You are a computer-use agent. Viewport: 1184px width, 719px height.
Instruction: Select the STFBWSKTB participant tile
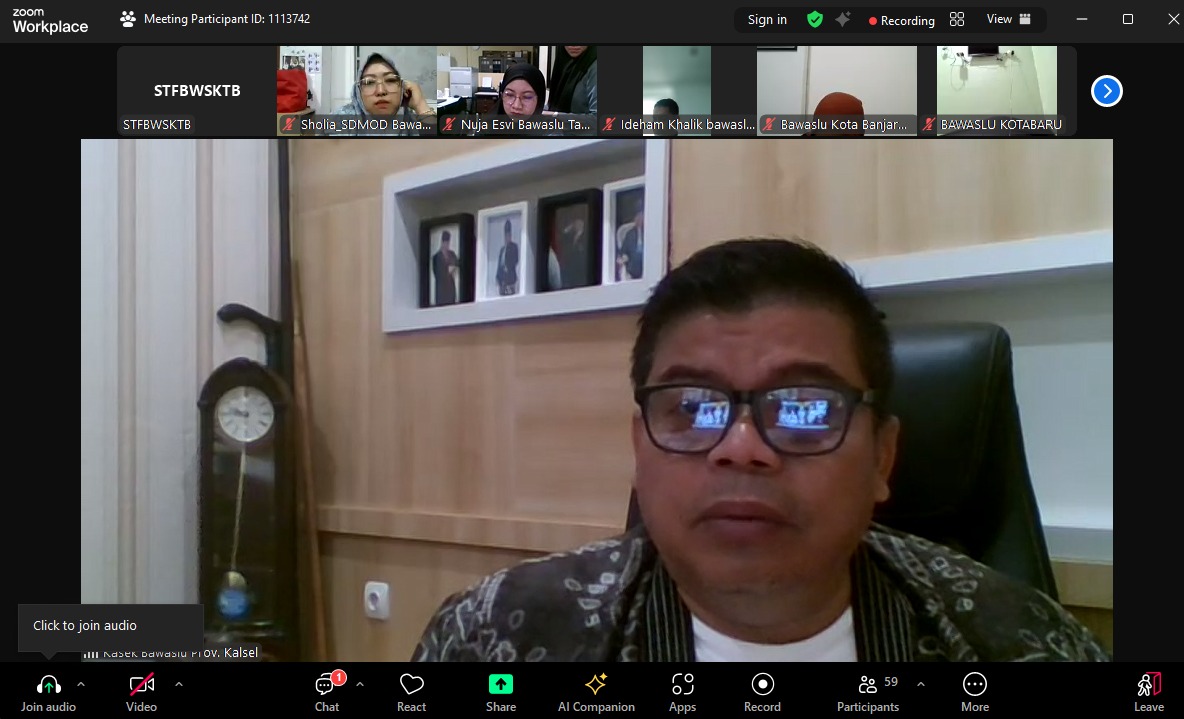[x=197, y=91]
